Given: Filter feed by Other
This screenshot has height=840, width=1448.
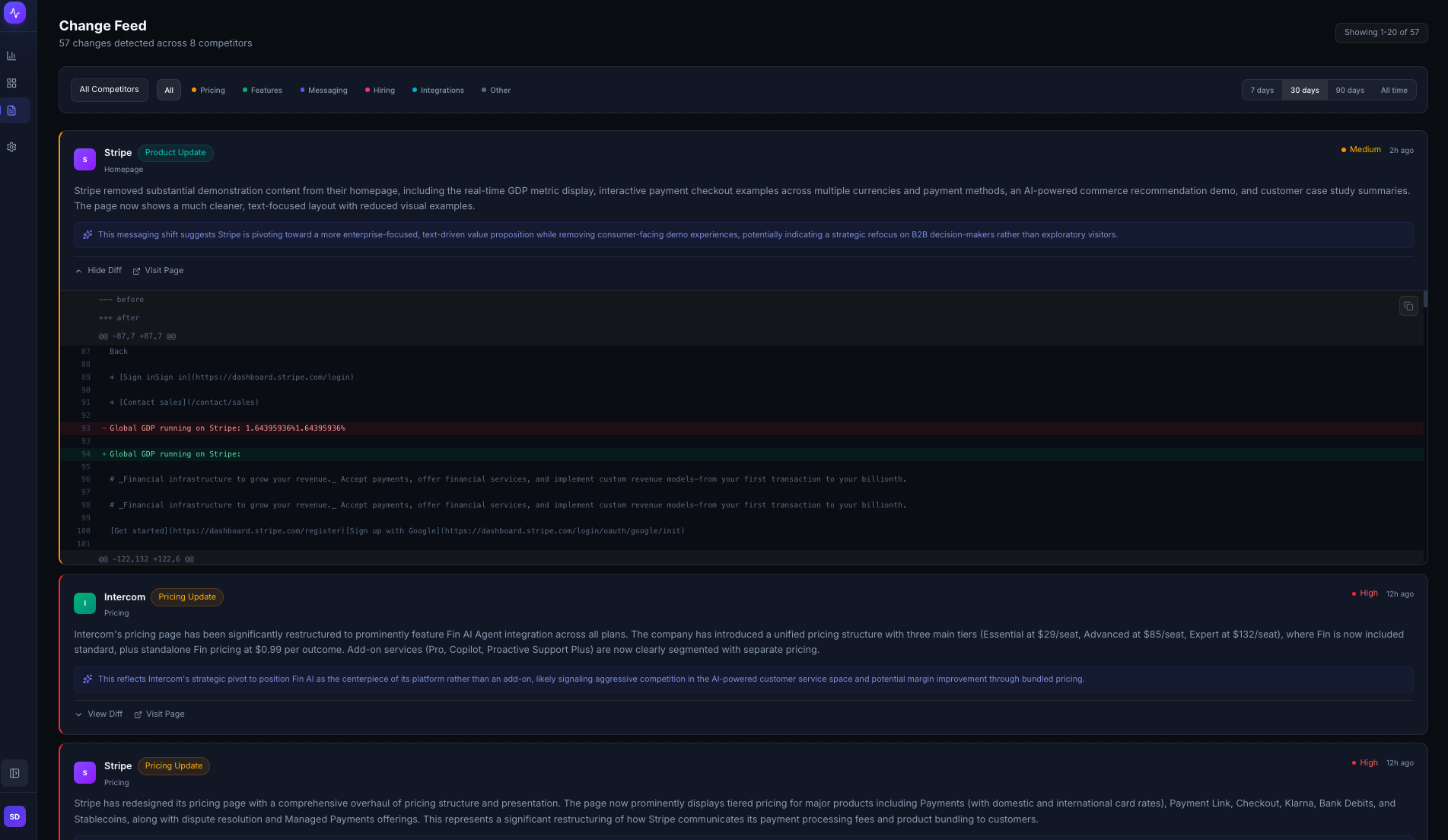Looking at the screenshot, I should point(496,90).
